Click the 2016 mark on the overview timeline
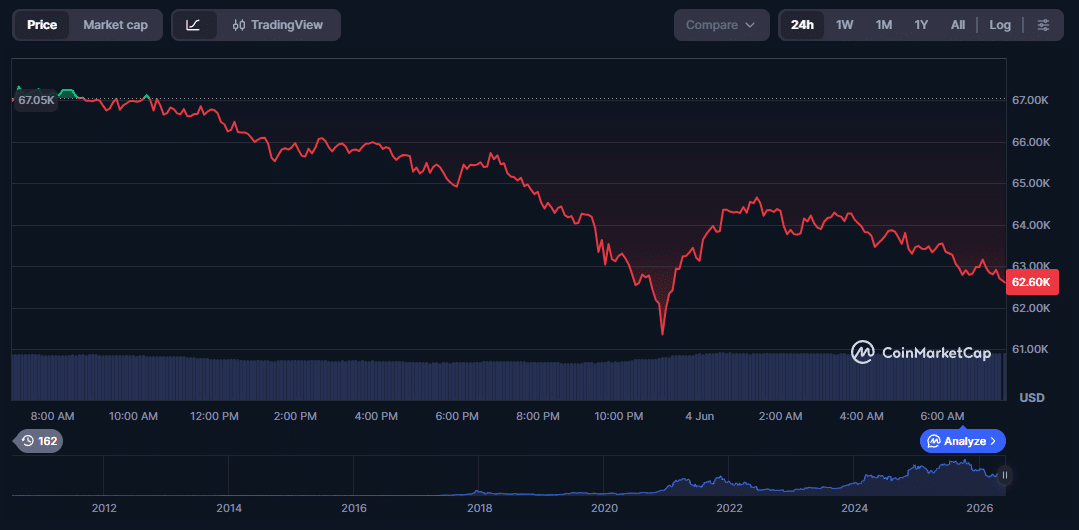 pyautogui.click(x=354, y=509)
